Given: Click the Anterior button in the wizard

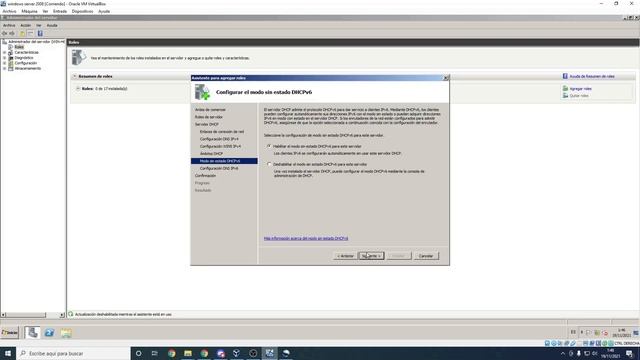Looking at the screenshot, I should click(345, 256).
